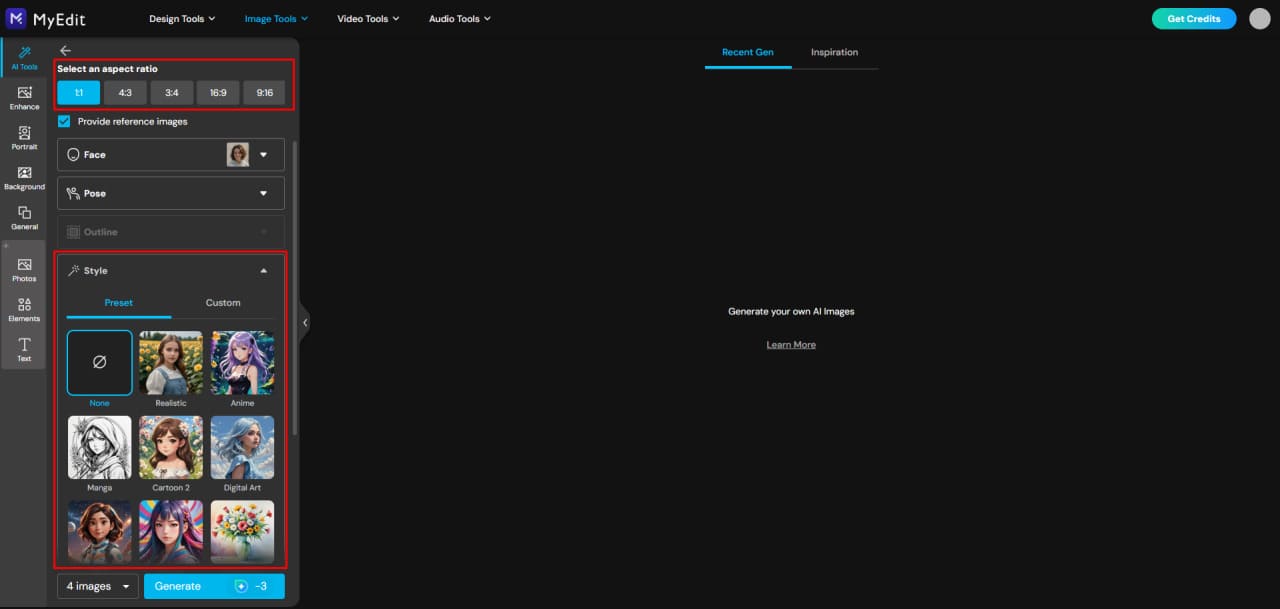Select the colorful rainbow-hair girl style thumbnail
This screenshot has height=609, width=1280.
point(171,531)
